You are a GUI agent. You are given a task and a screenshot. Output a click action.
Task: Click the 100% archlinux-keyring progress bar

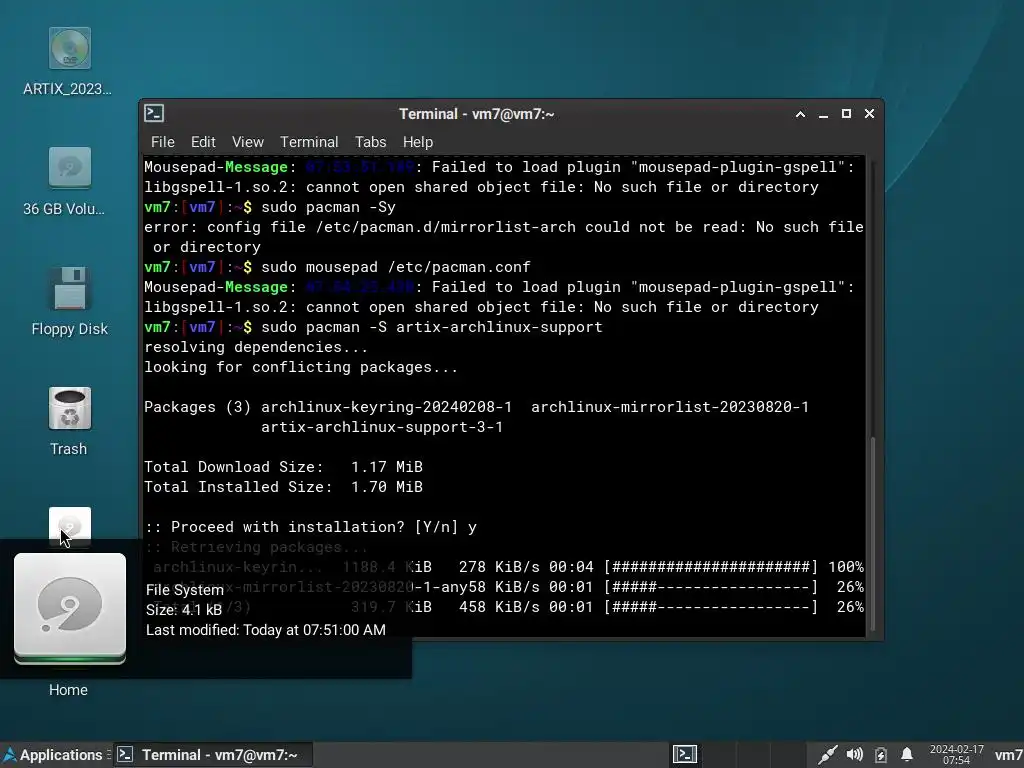711,567
